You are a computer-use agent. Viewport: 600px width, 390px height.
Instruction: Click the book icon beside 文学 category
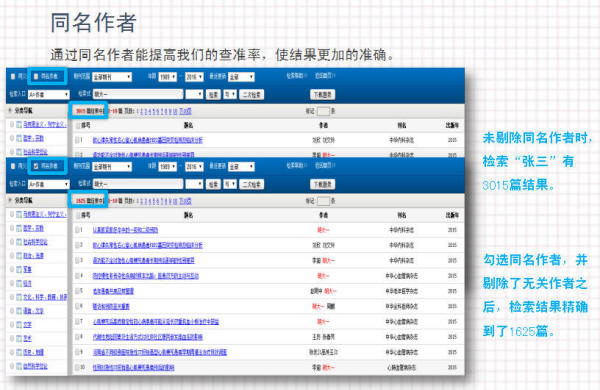click(x=19, y=325)
